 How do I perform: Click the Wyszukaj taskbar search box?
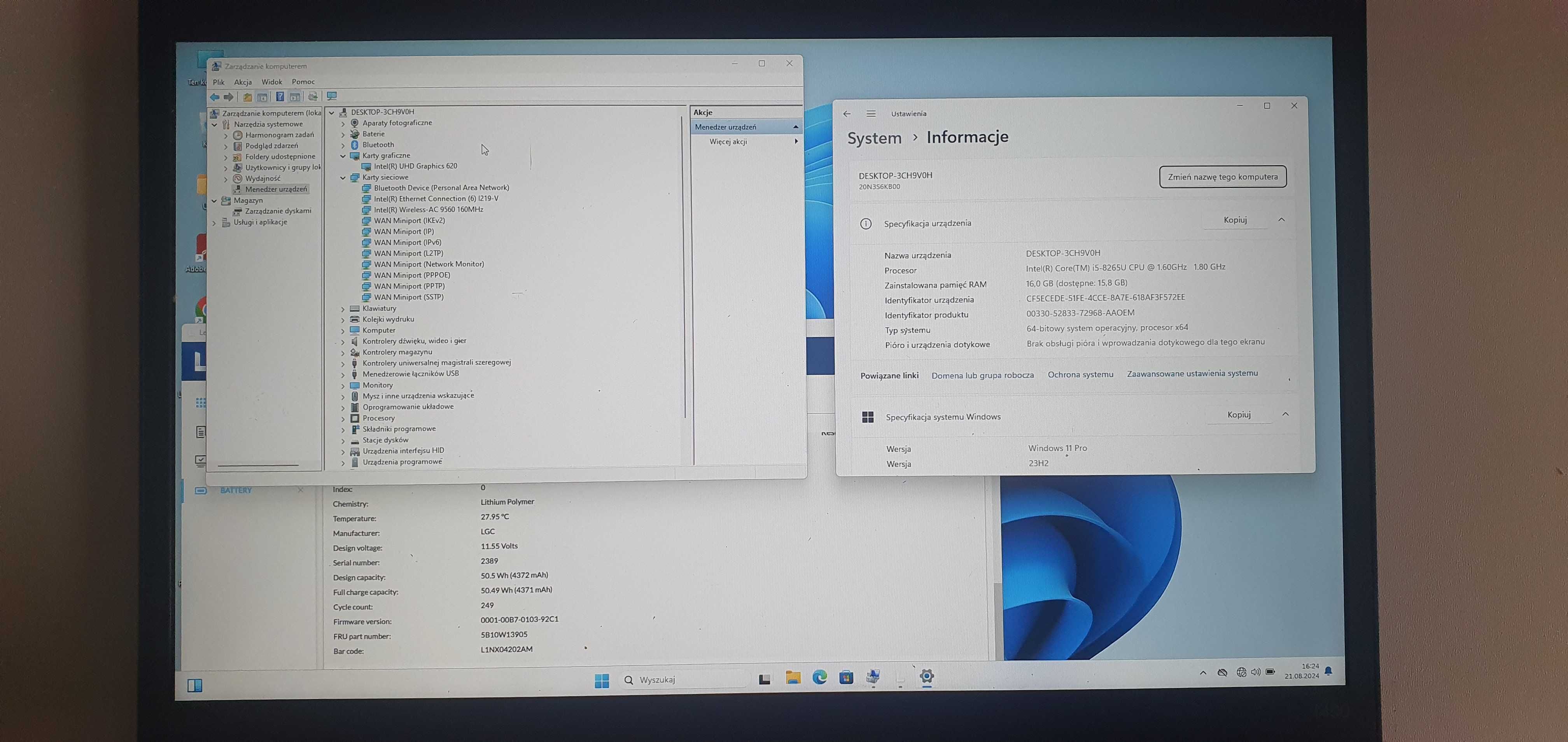click(x=684, y=679)
